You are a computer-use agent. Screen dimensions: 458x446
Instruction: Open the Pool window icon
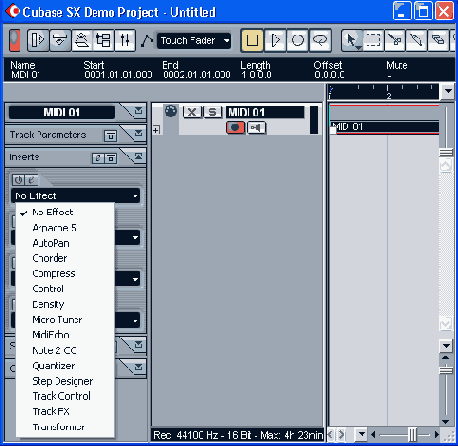103,40
